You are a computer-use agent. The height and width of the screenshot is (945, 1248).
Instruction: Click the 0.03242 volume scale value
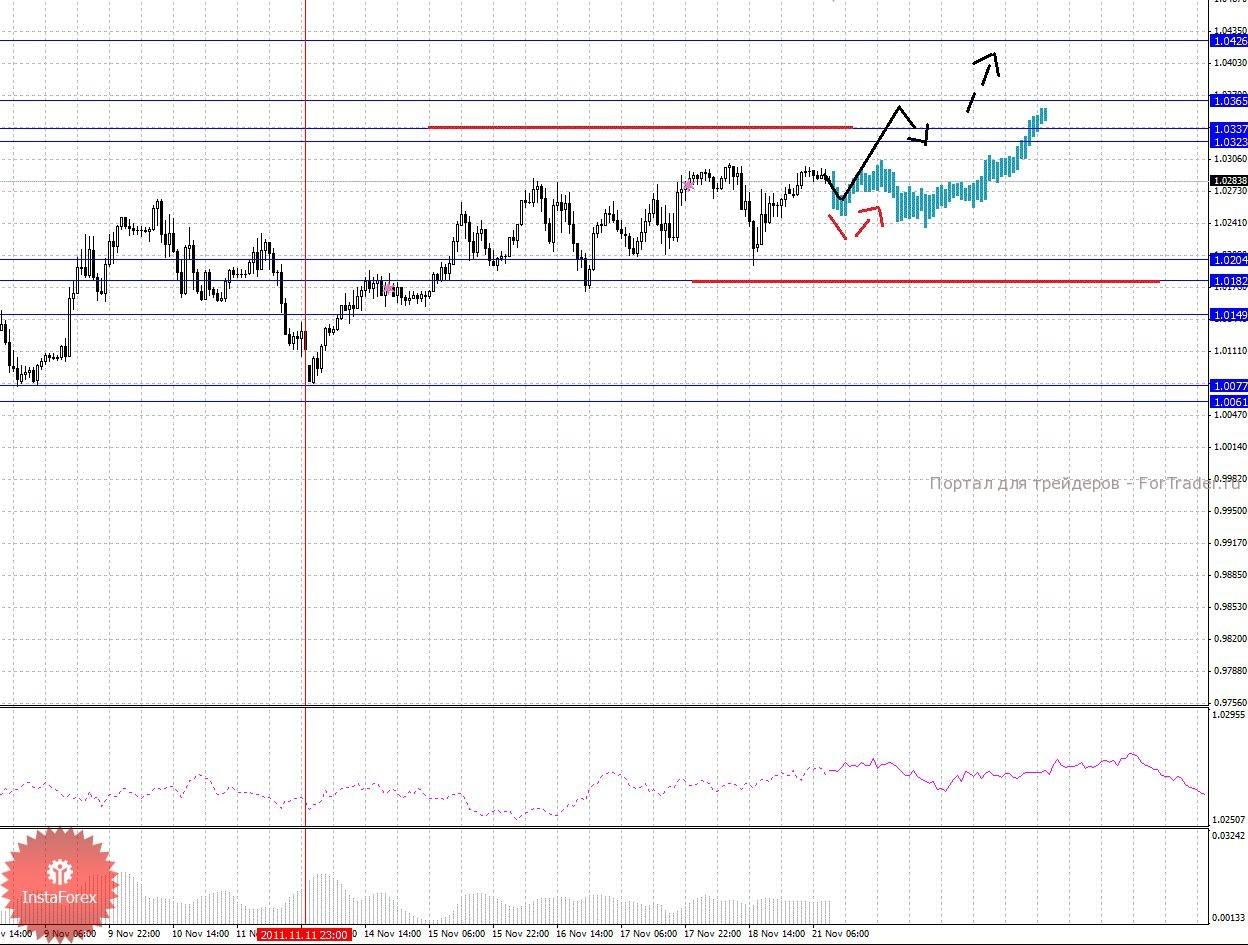coord(1229,835)
